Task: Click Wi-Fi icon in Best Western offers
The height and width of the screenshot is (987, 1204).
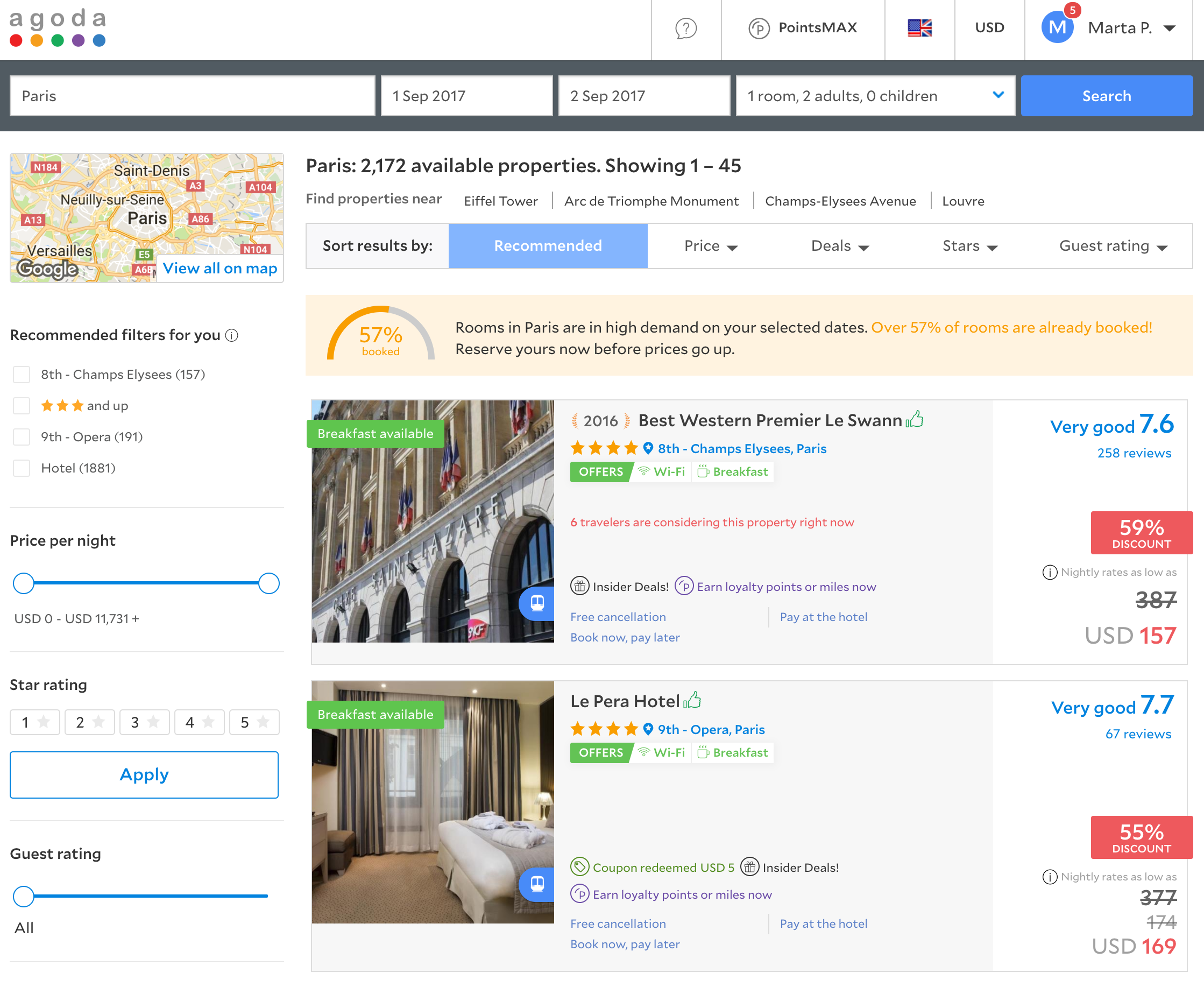Action: click(644, 471)
